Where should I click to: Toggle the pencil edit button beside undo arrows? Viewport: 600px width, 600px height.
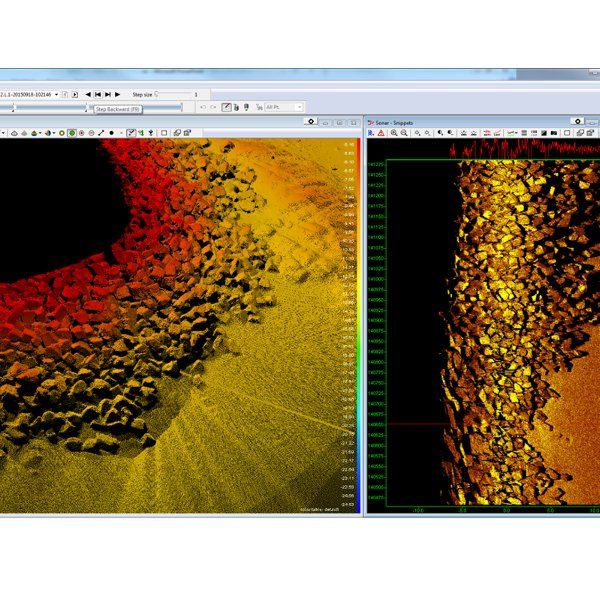tap(226, 107)
